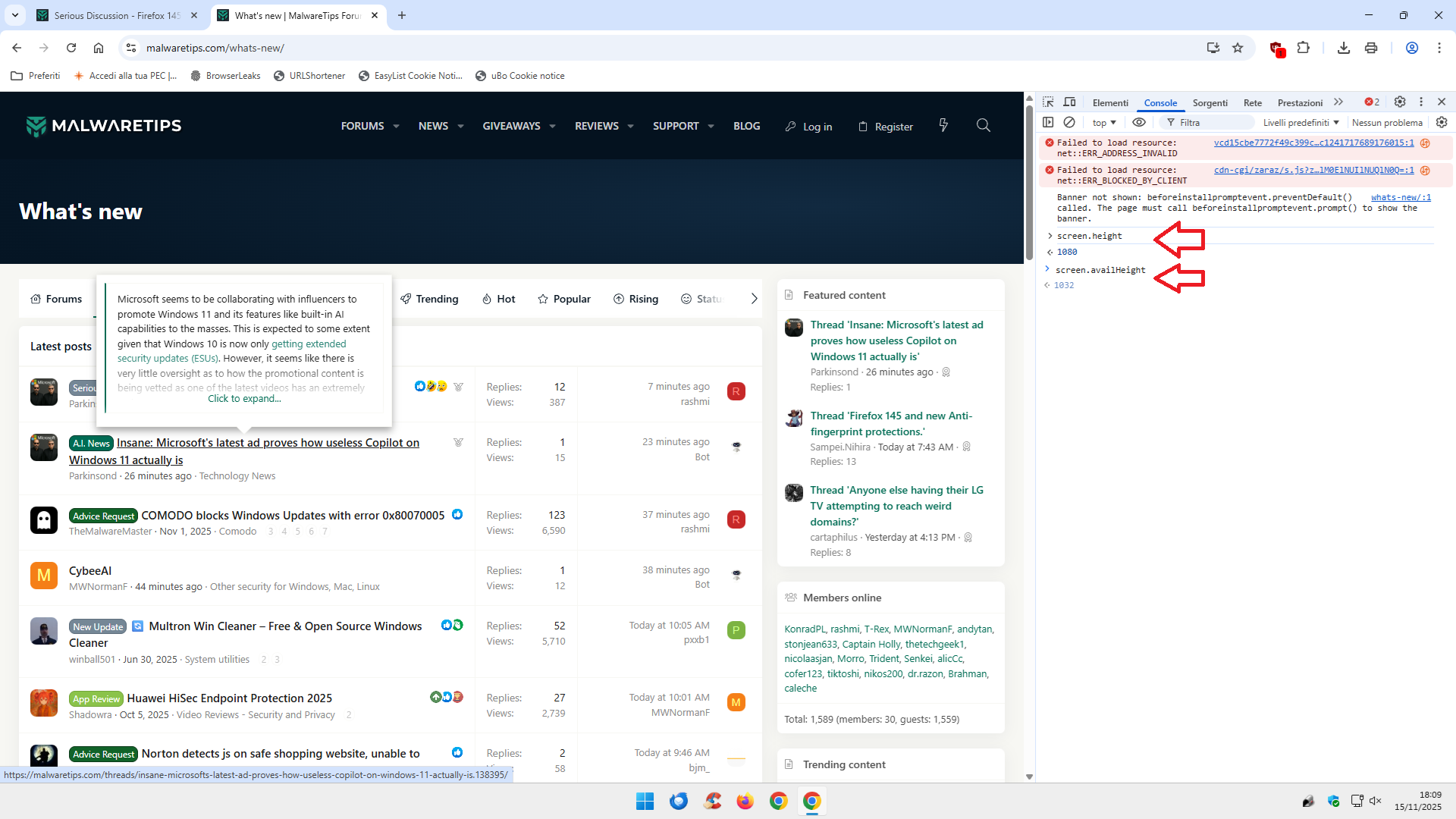Go to the browser home page

pos(99,48)
